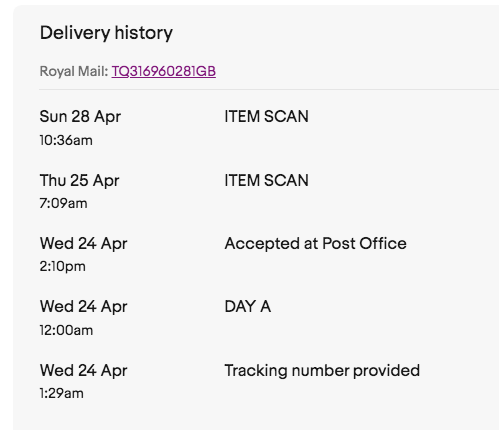Screen dimensions: 499x430
Task: Select the Royal Mail carrier label
Action: click(x=74, y=71)
